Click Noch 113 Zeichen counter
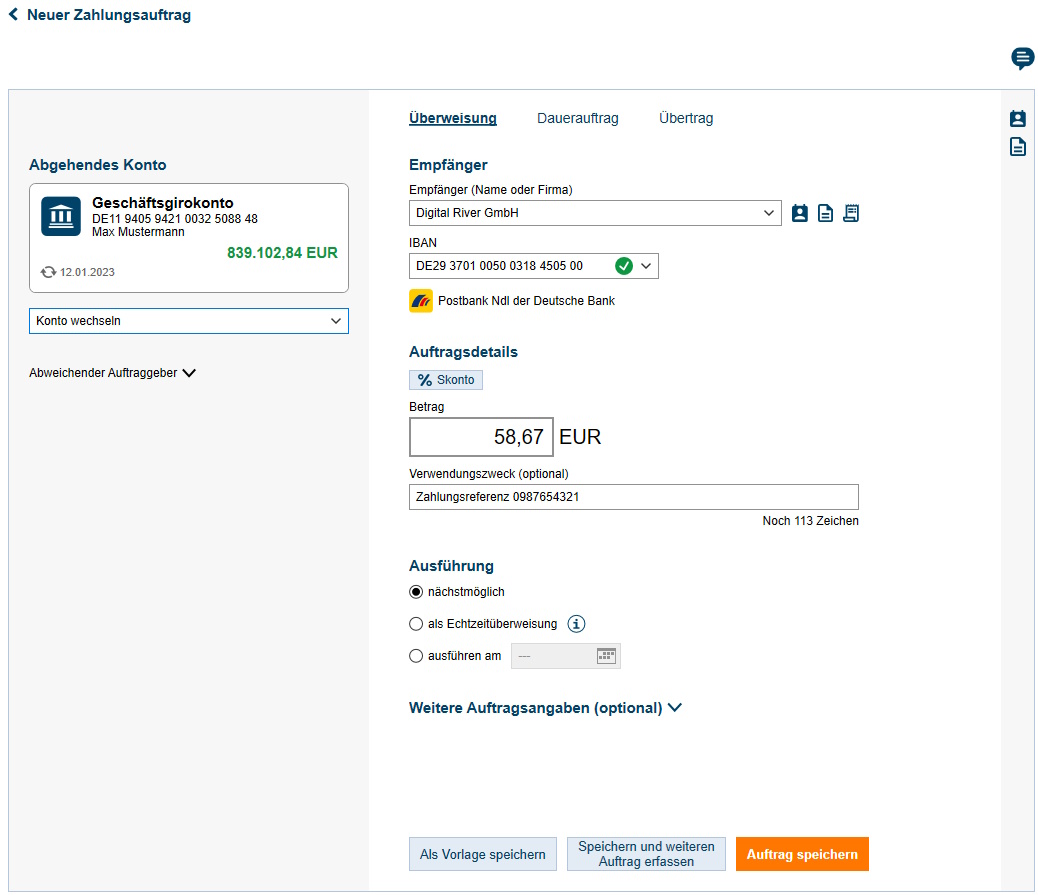 [810, 521]
